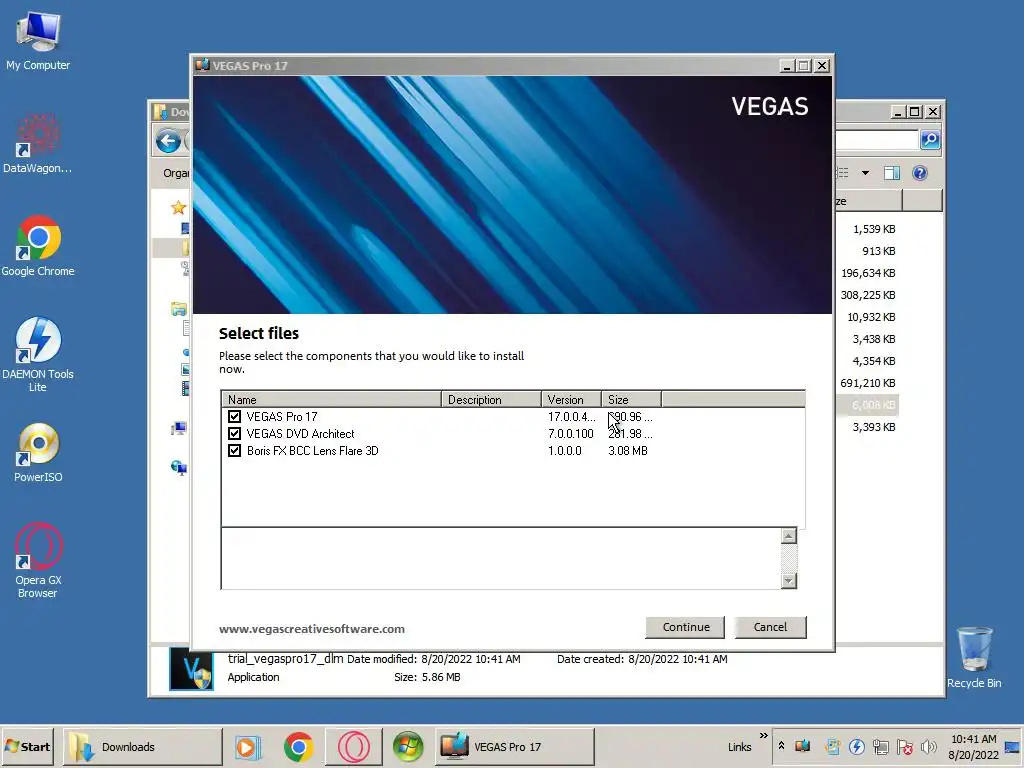Open the DataWagon desktop shortcut
The height and width of the screenshot is (768, 1024).
[x=38, y=144]
